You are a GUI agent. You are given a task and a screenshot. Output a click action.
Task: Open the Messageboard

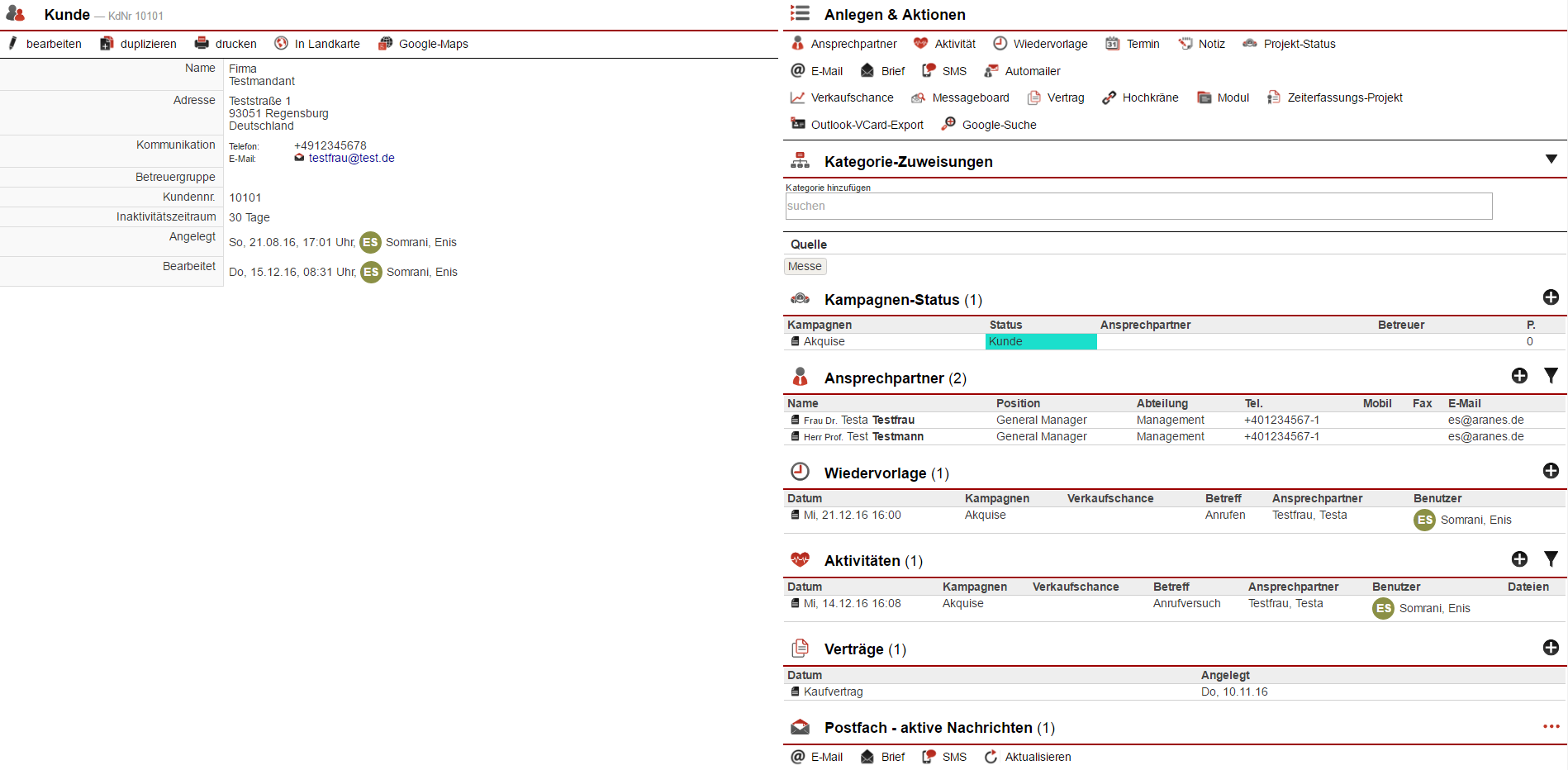960,97
